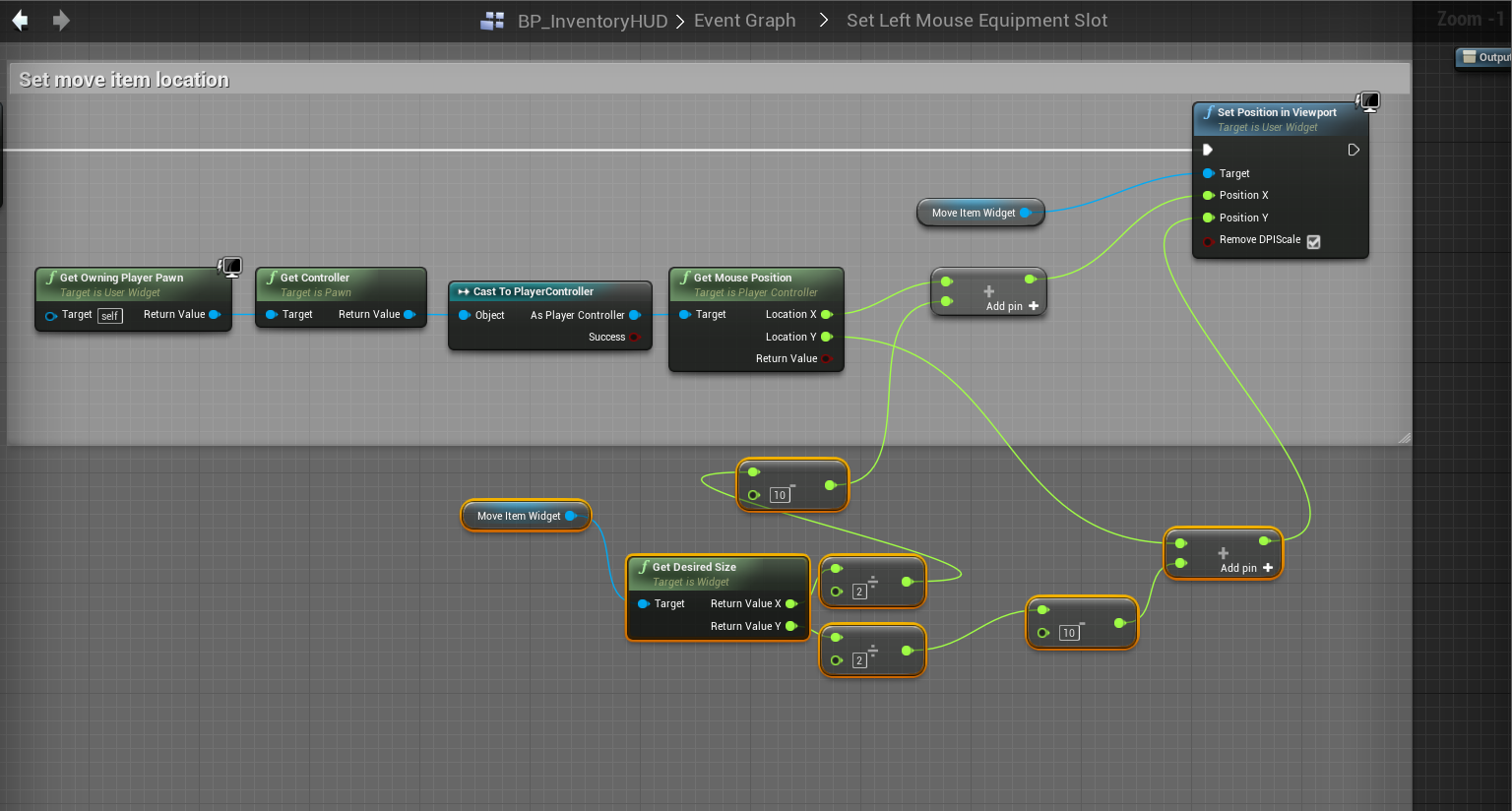Click the Return Value boolean pin of Get Mouse Position
The width and height of the screenshot is (1512, 811).
(826, 359)
